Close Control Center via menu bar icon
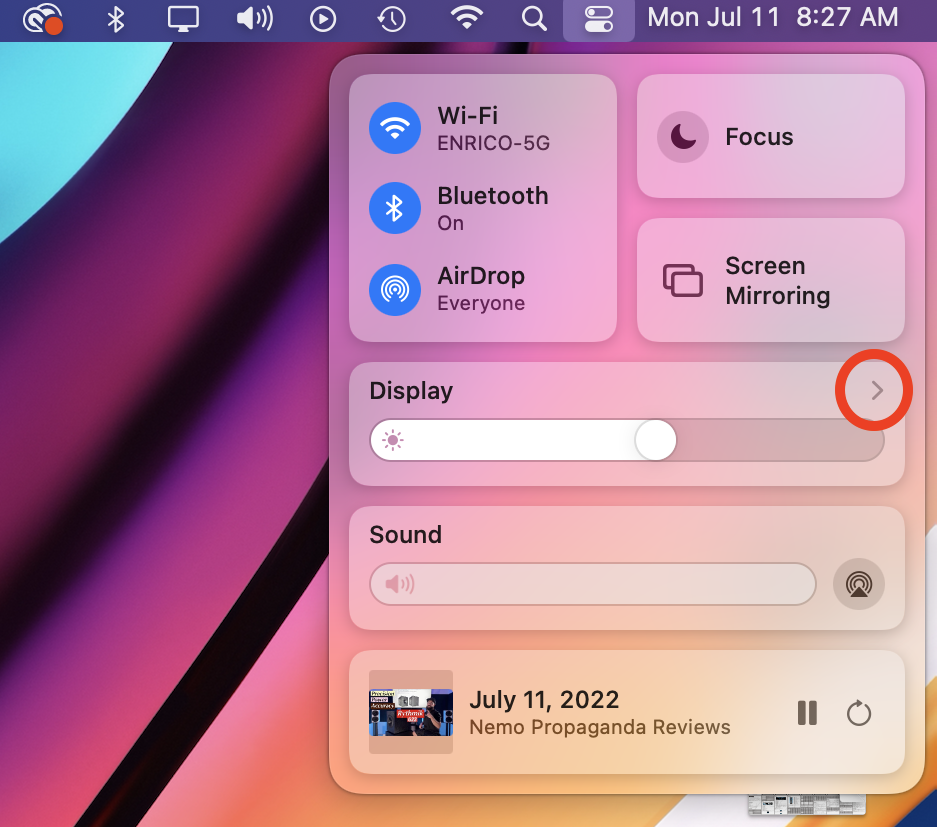The width and height of the screenshot is (937, 827). (x=599, y=19)
